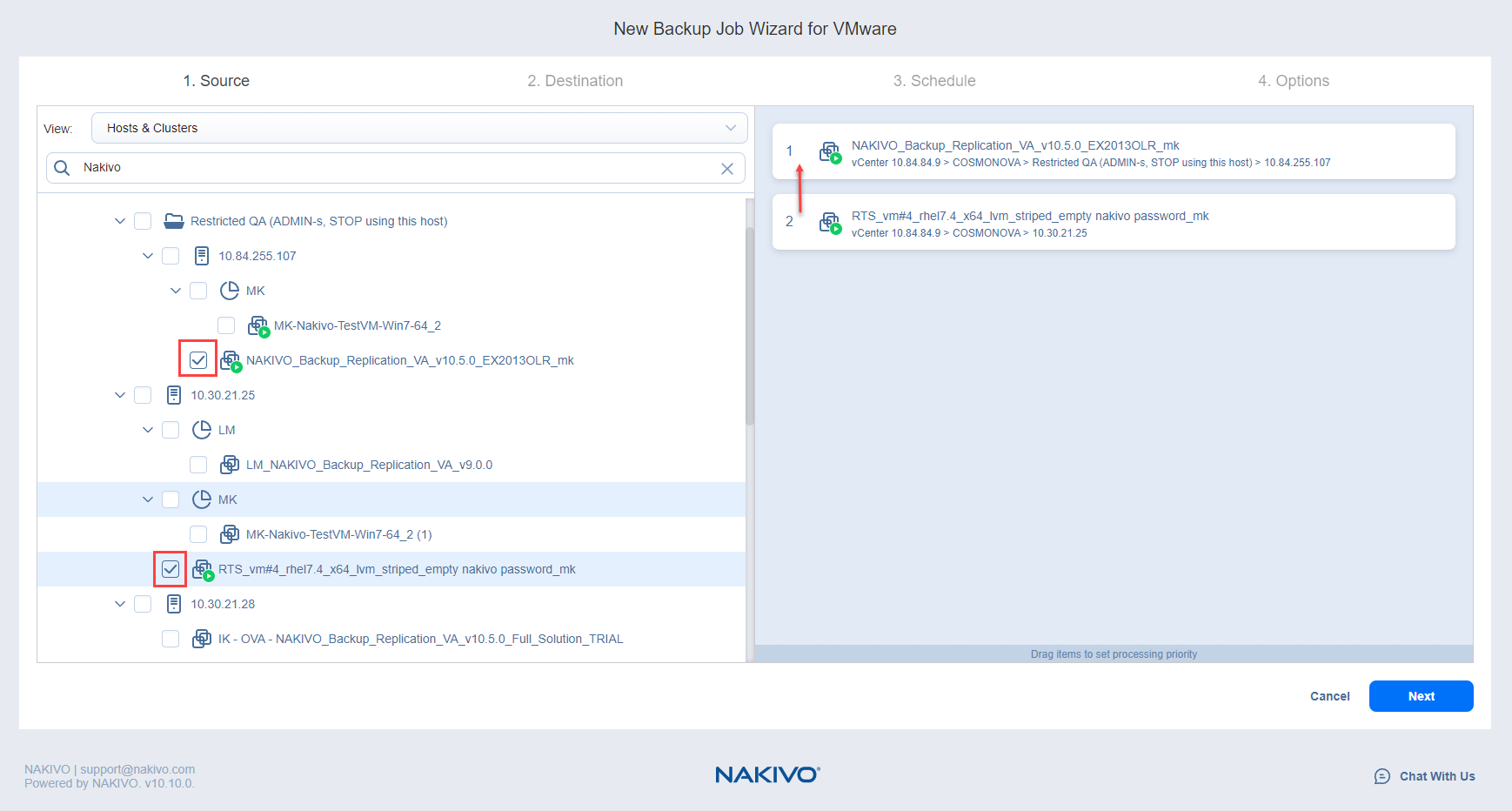Click the 10.84.255.107 host icon
The image size is (1512, 811).
click(202, 256)
